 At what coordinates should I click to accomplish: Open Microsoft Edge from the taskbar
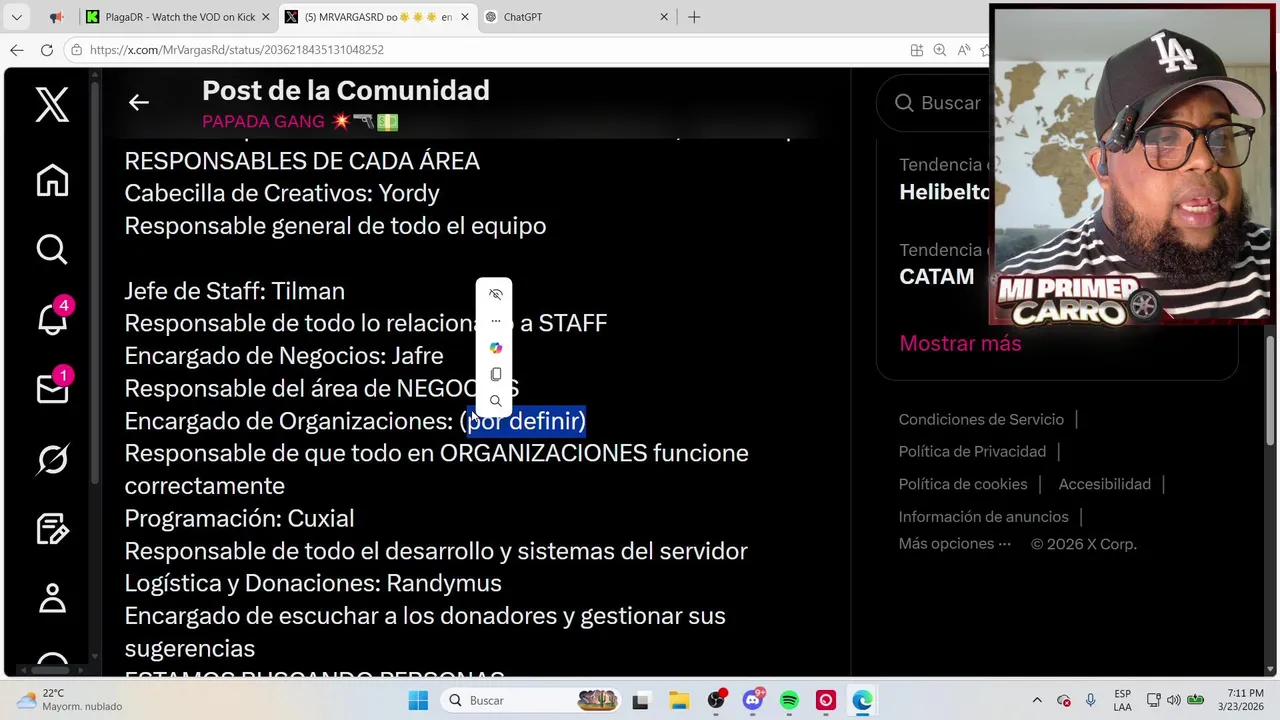[862, 700]
